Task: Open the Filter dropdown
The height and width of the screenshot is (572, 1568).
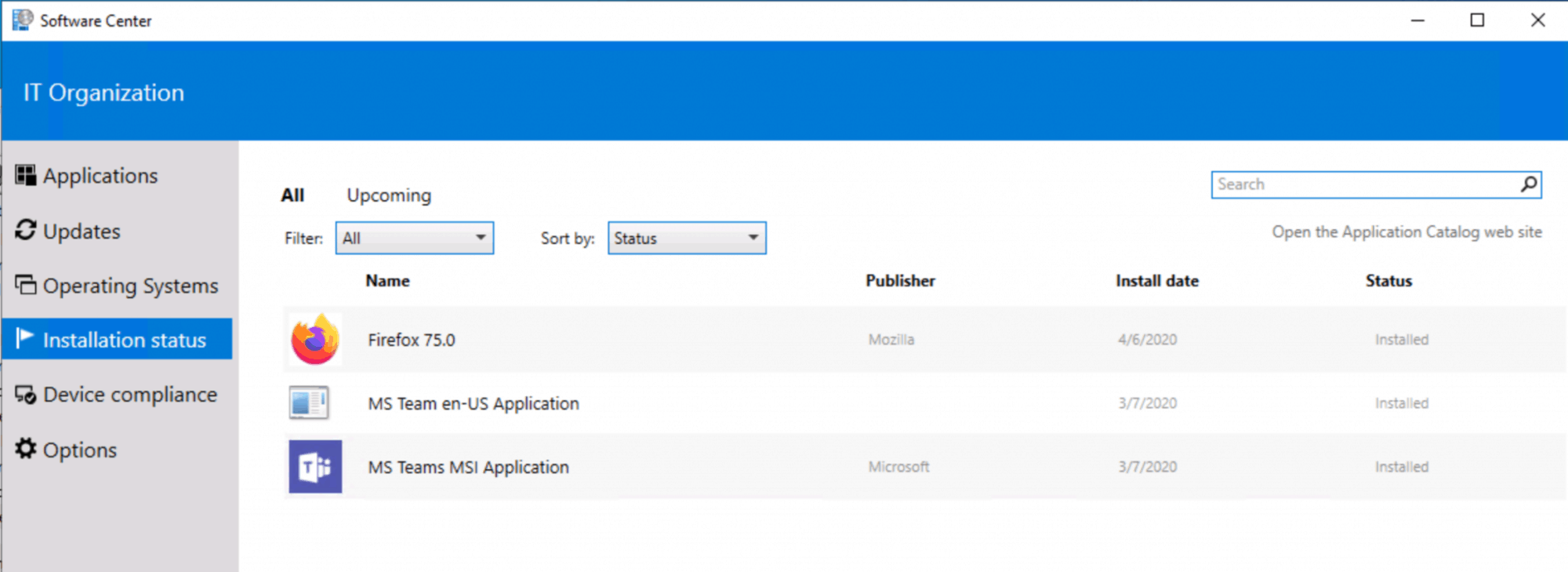Action: (414, 239)
